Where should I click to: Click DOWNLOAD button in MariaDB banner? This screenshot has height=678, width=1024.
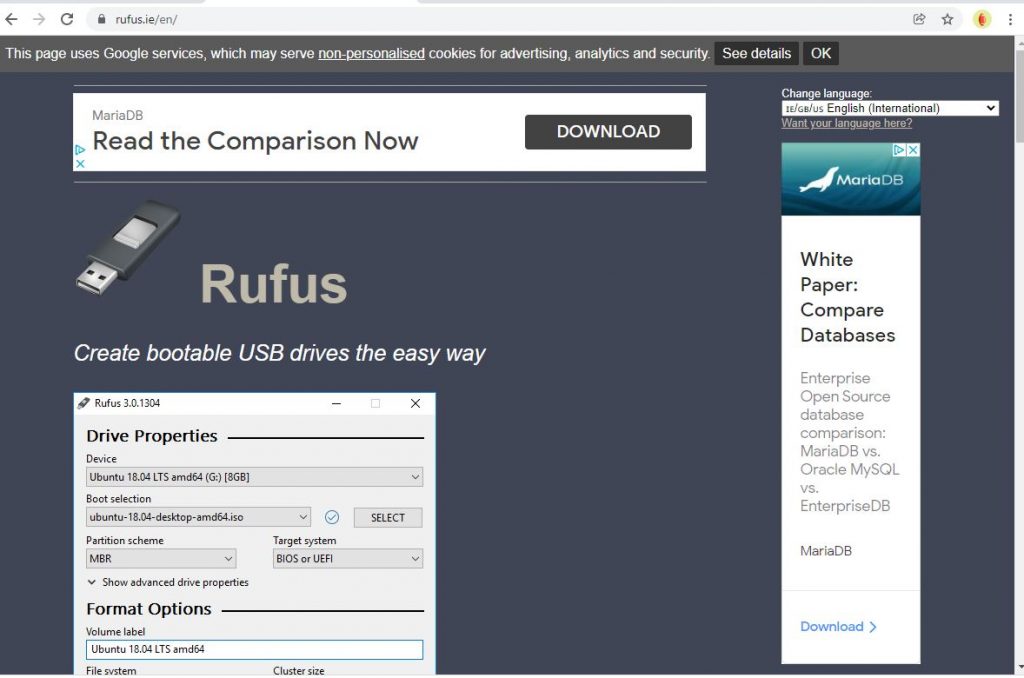pyautogui.click(x=608, y=132)
